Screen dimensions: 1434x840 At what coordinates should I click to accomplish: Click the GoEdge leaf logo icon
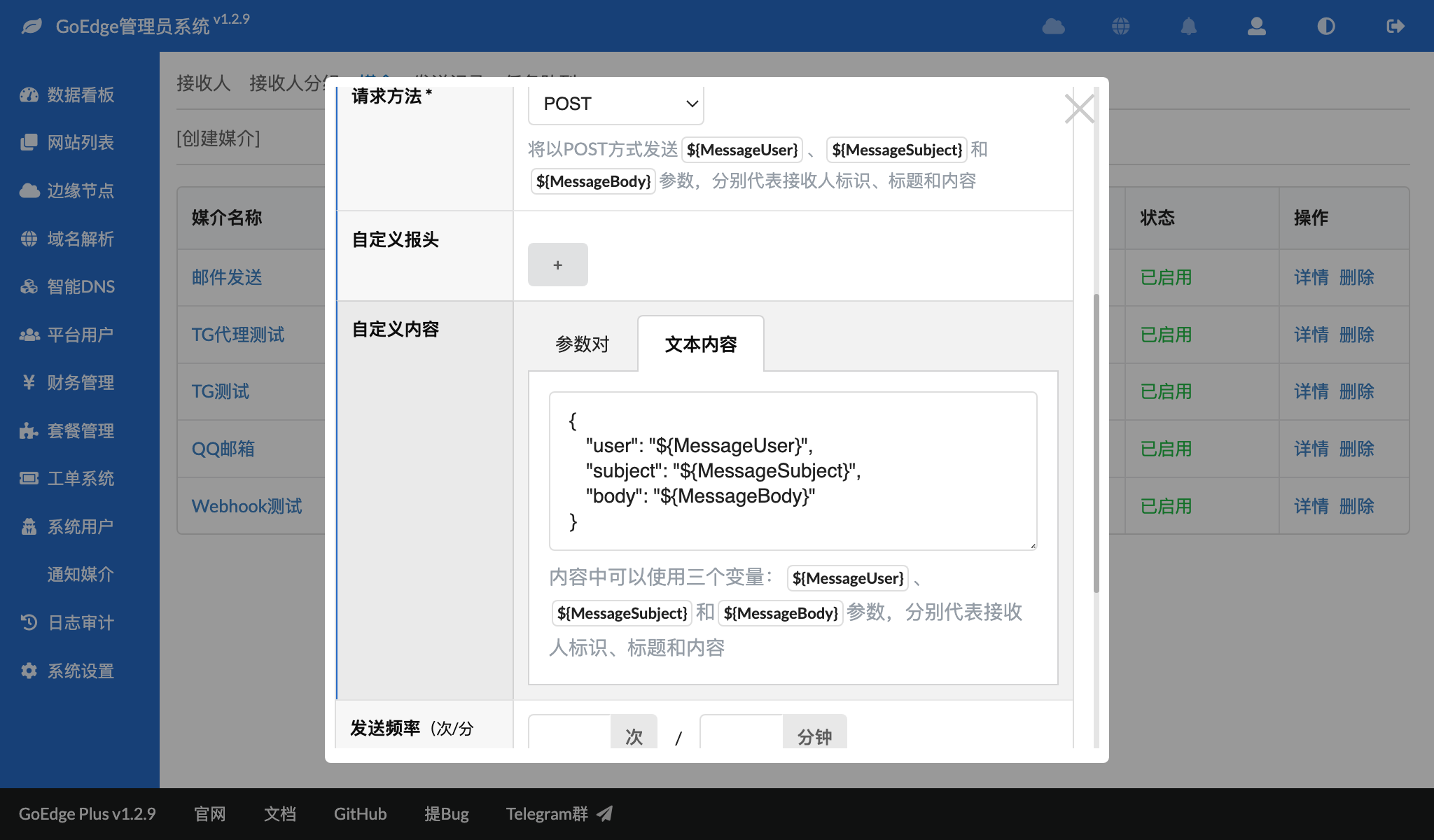(x=32, y=27)
